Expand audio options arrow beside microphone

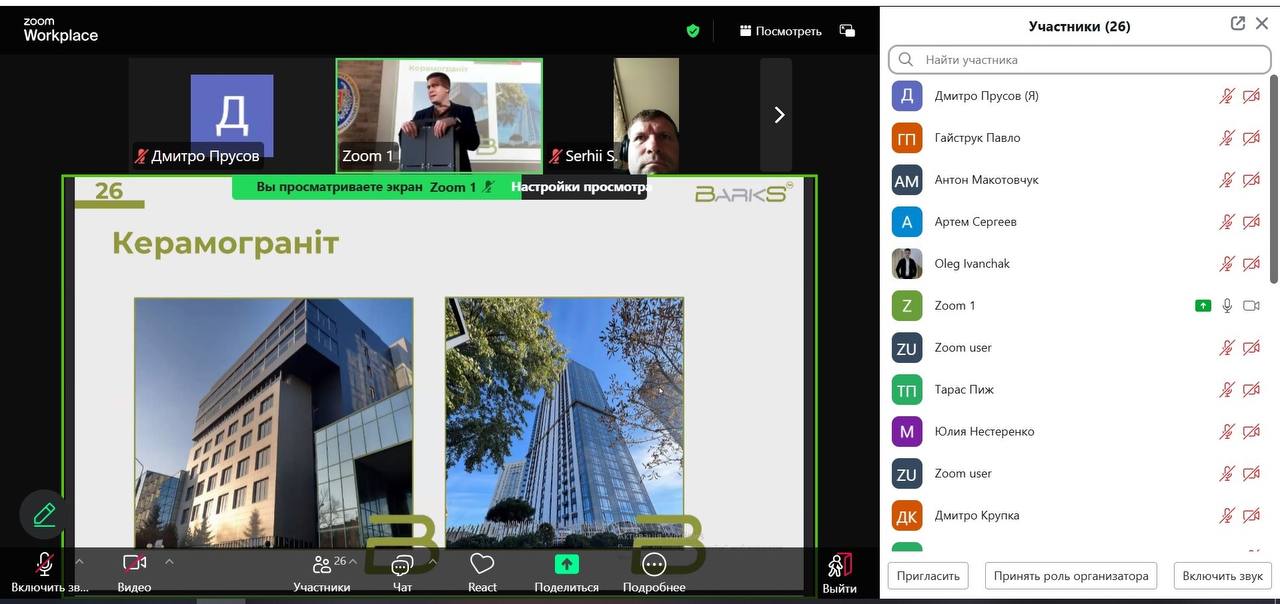(80, 561)
